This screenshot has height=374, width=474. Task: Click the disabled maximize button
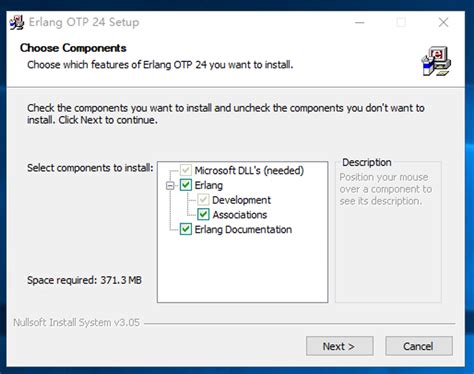401,22
